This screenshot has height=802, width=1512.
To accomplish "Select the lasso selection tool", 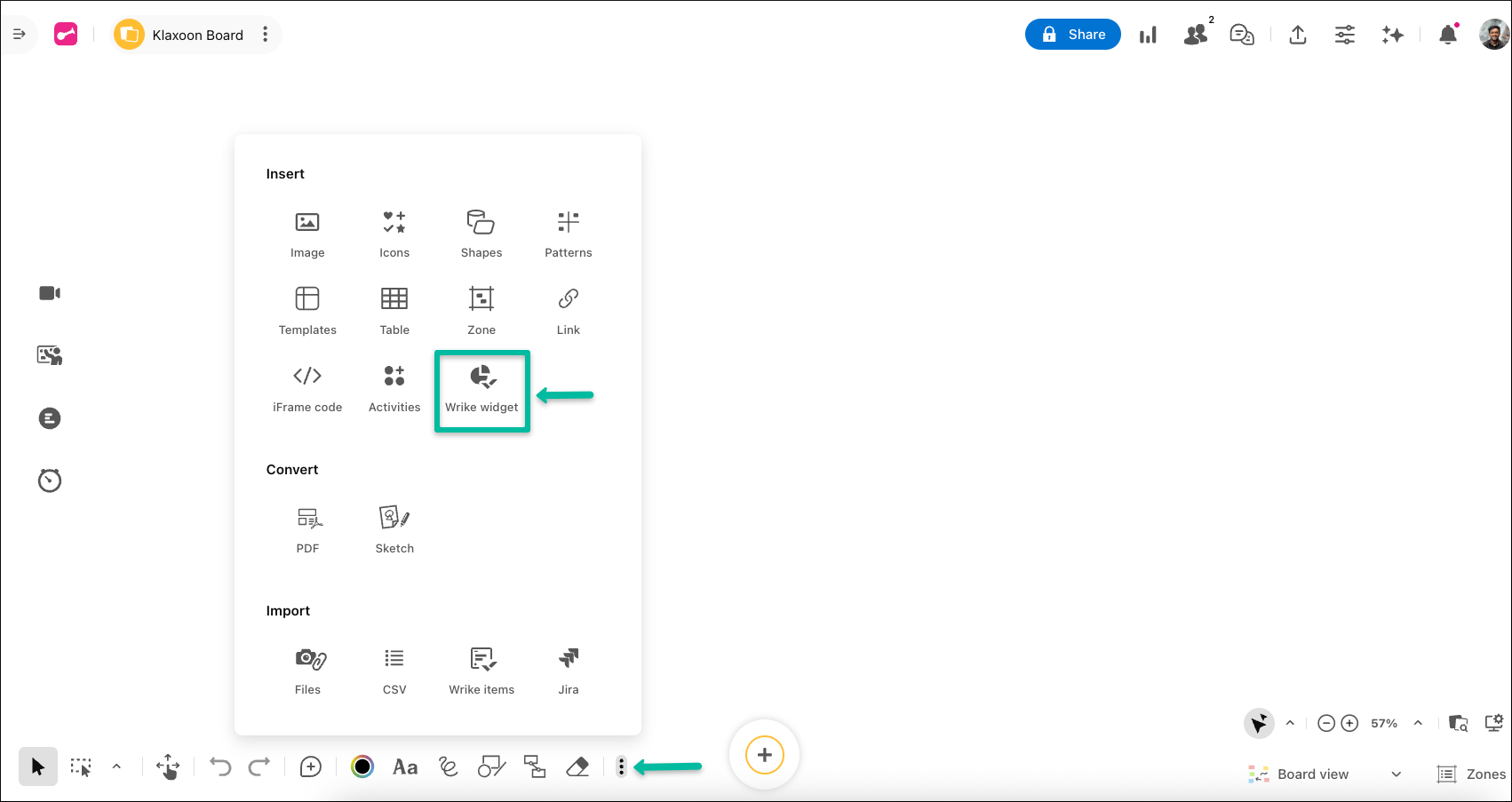I will (80, 766).
